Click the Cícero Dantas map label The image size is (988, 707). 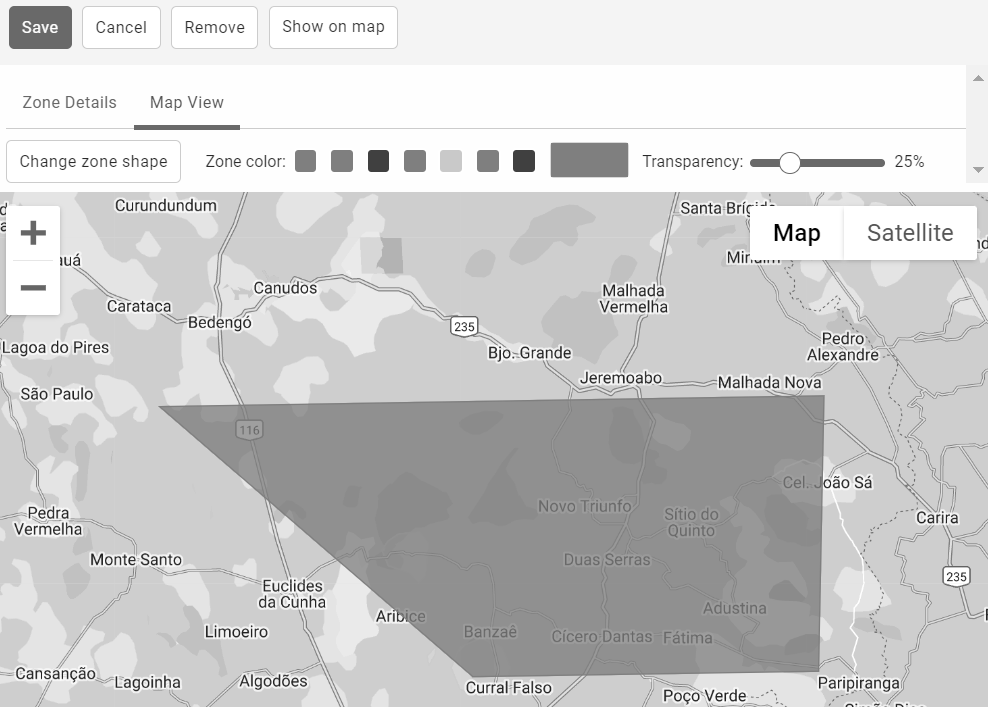coord(602,636)
